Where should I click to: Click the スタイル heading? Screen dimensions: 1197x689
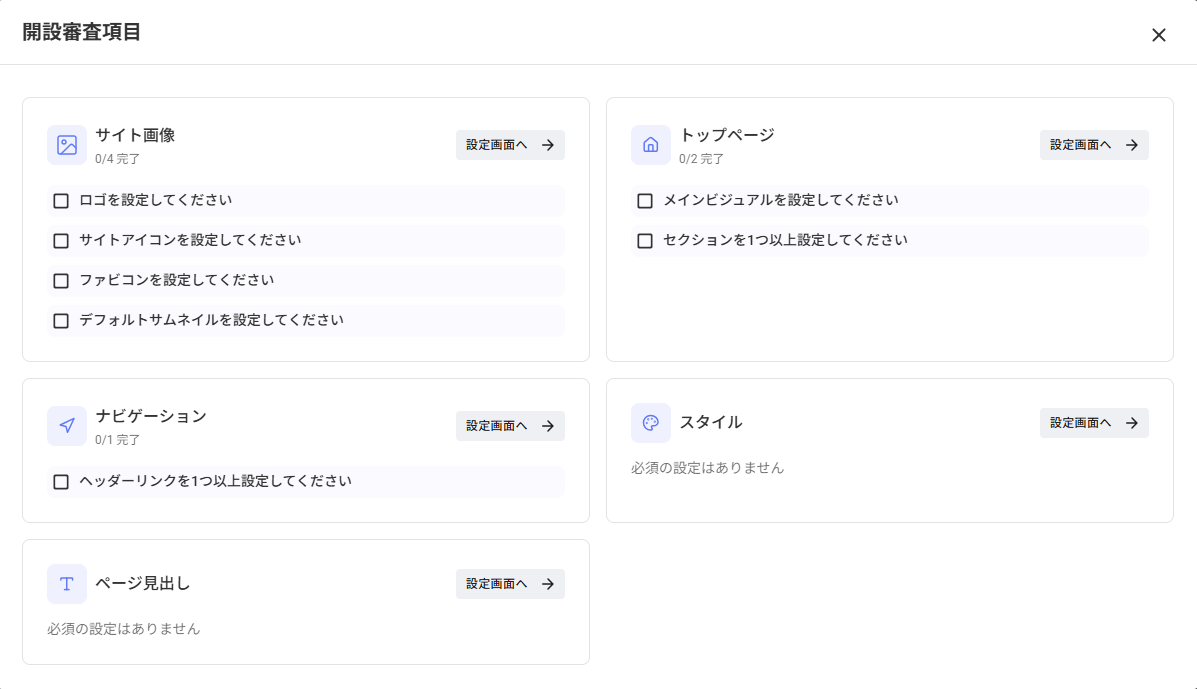(711, 422)
